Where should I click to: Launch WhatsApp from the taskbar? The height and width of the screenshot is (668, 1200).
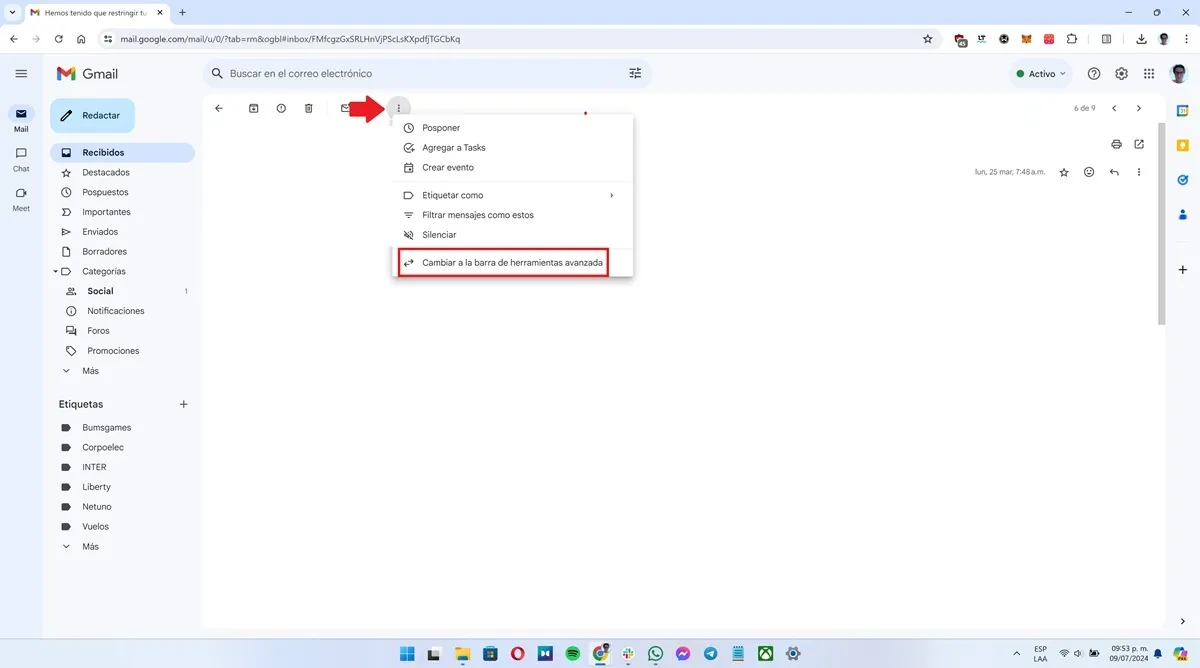[655, 653]
